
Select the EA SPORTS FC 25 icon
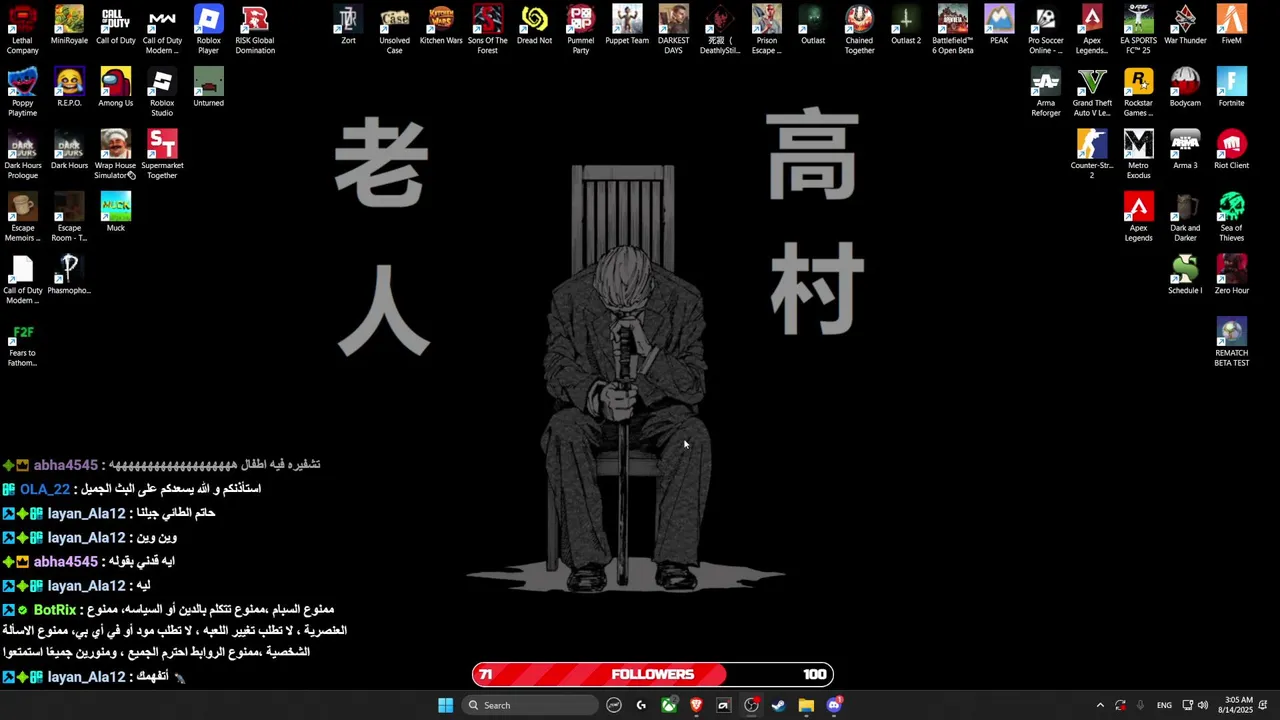tap(1138, 30)
